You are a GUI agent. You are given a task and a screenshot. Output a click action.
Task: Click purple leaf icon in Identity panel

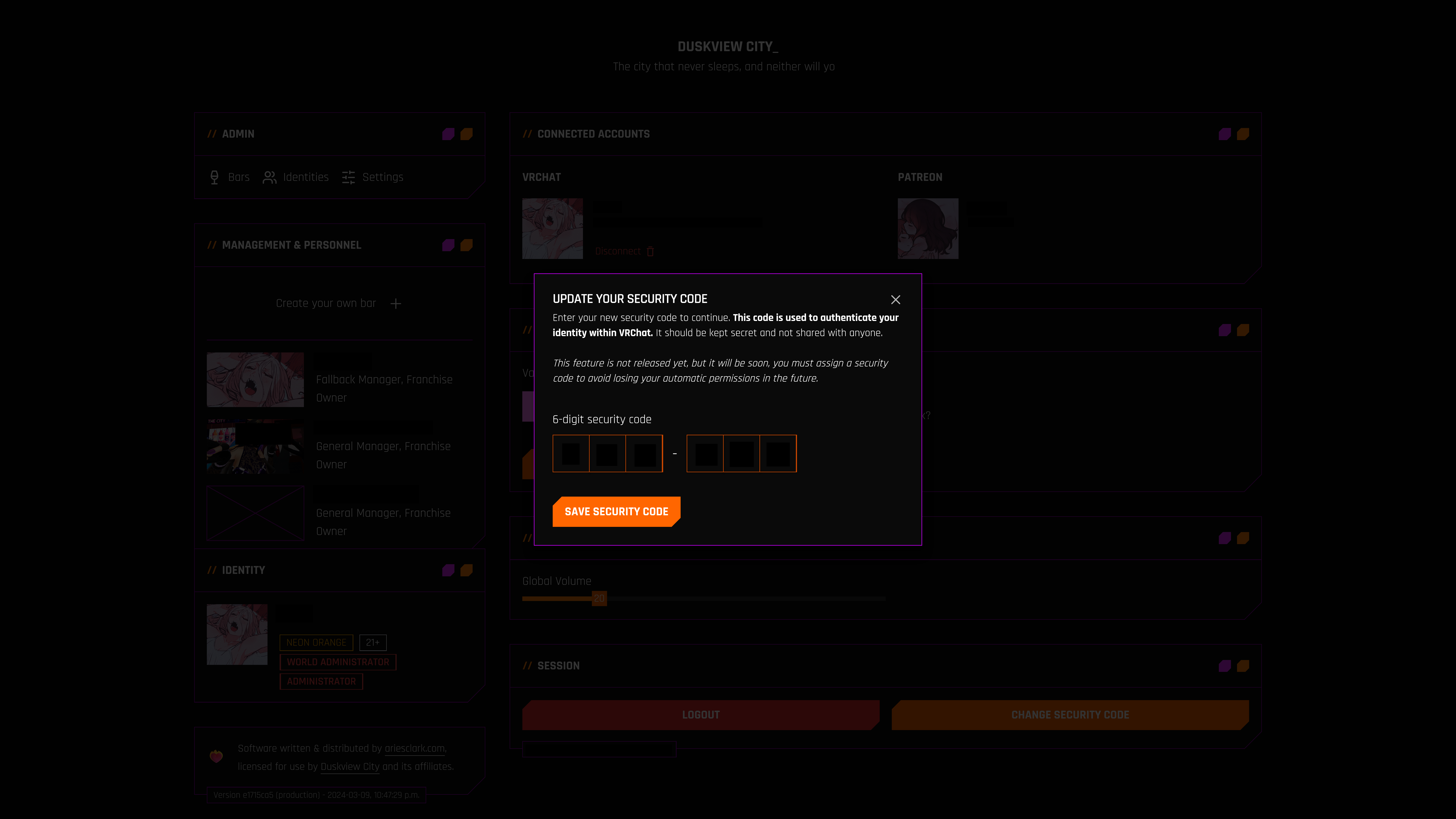tap(448, 570)
